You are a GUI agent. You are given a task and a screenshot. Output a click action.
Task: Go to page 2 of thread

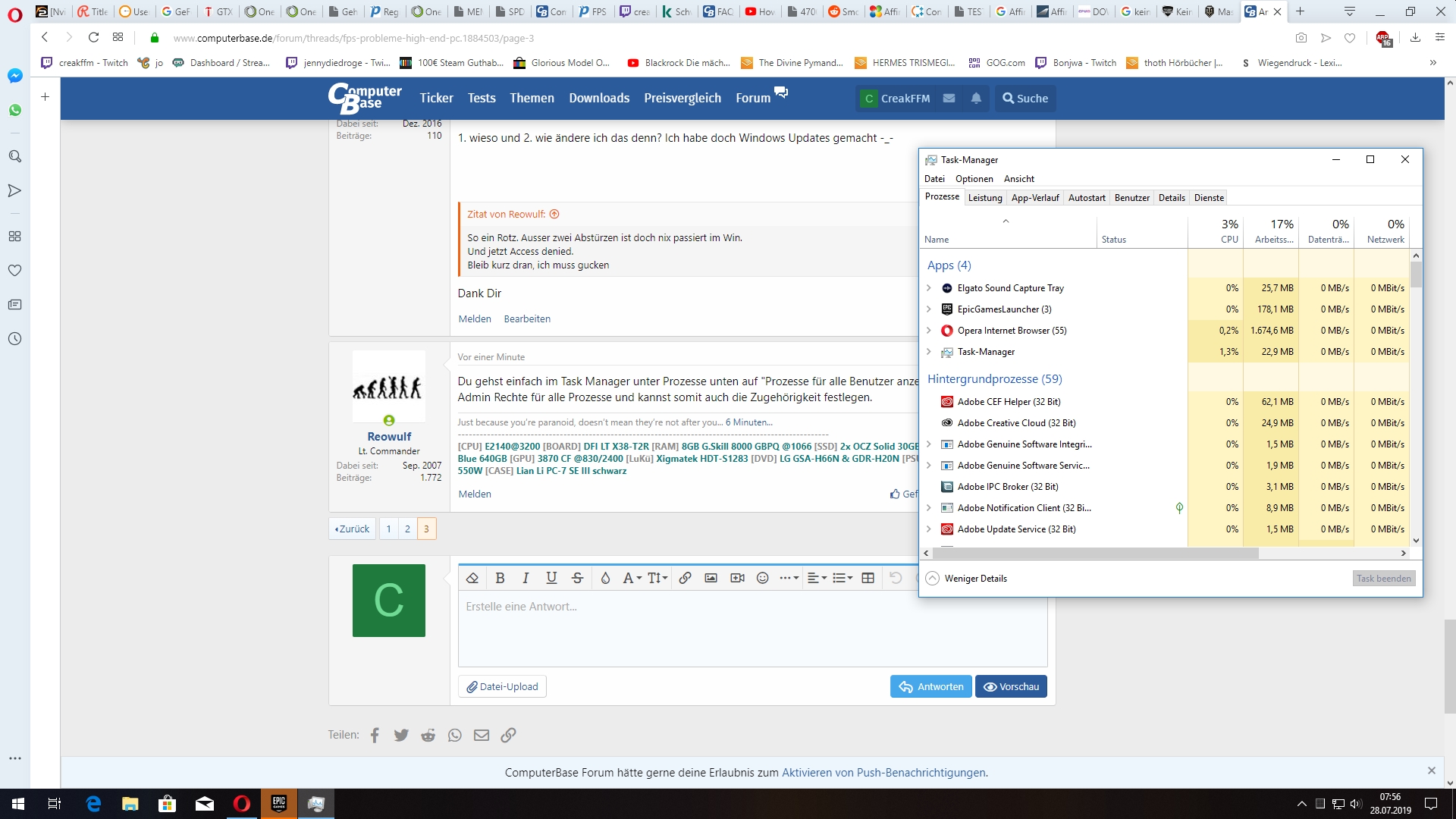coord(407,529)
